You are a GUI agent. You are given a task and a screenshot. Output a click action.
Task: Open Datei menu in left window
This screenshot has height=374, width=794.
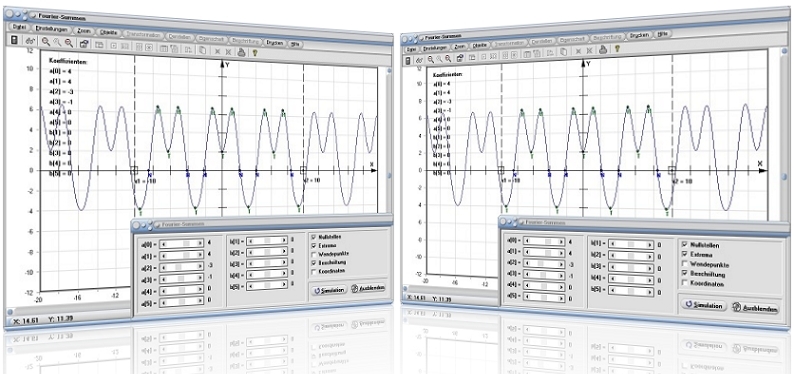20,27
